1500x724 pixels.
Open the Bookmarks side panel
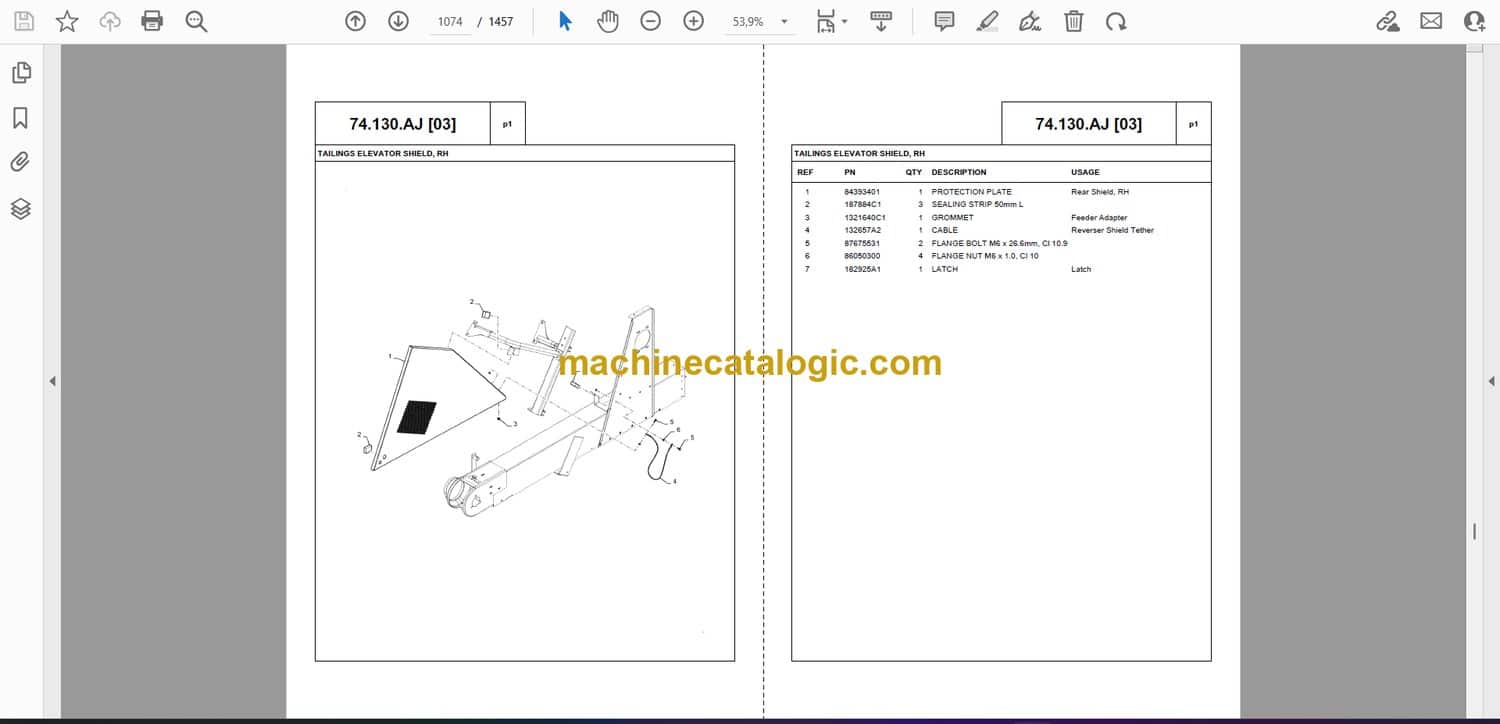21,118
